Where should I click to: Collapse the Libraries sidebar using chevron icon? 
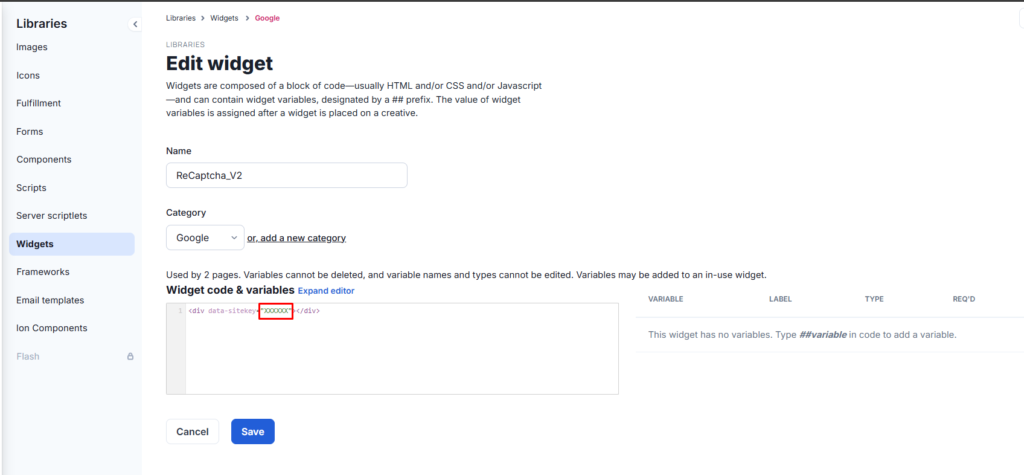point(135,24)
